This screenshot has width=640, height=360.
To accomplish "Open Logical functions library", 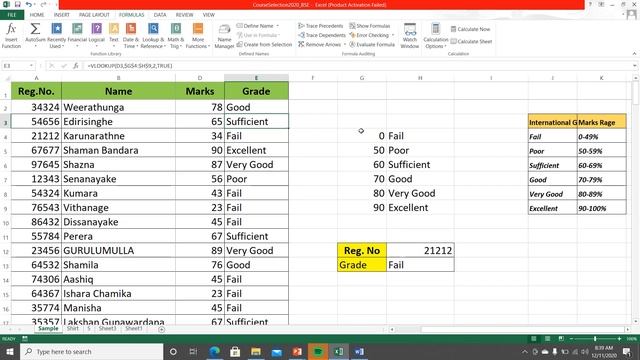I will (97, 36).
